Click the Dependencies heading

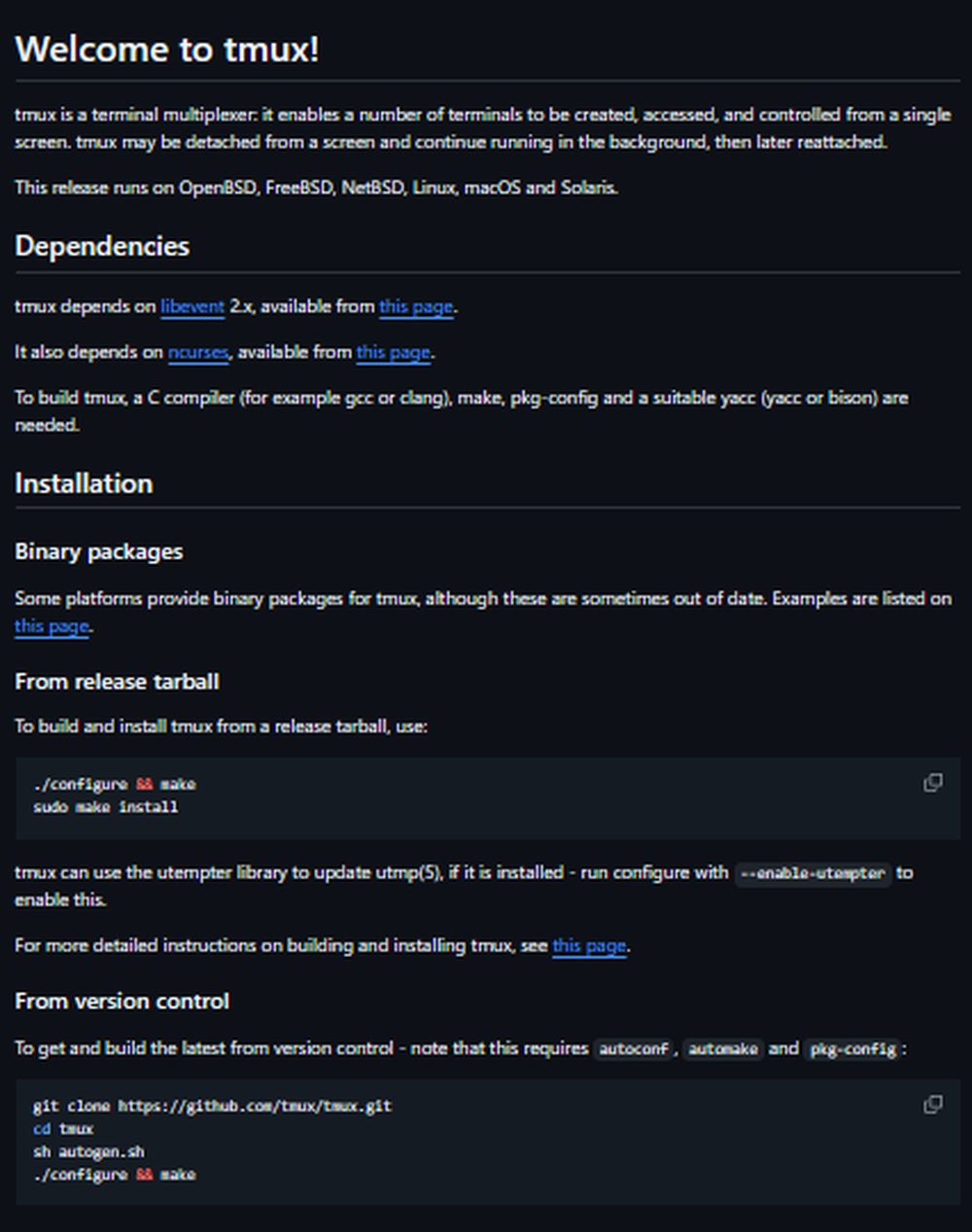pyautogui.click(x=102, y=246)
